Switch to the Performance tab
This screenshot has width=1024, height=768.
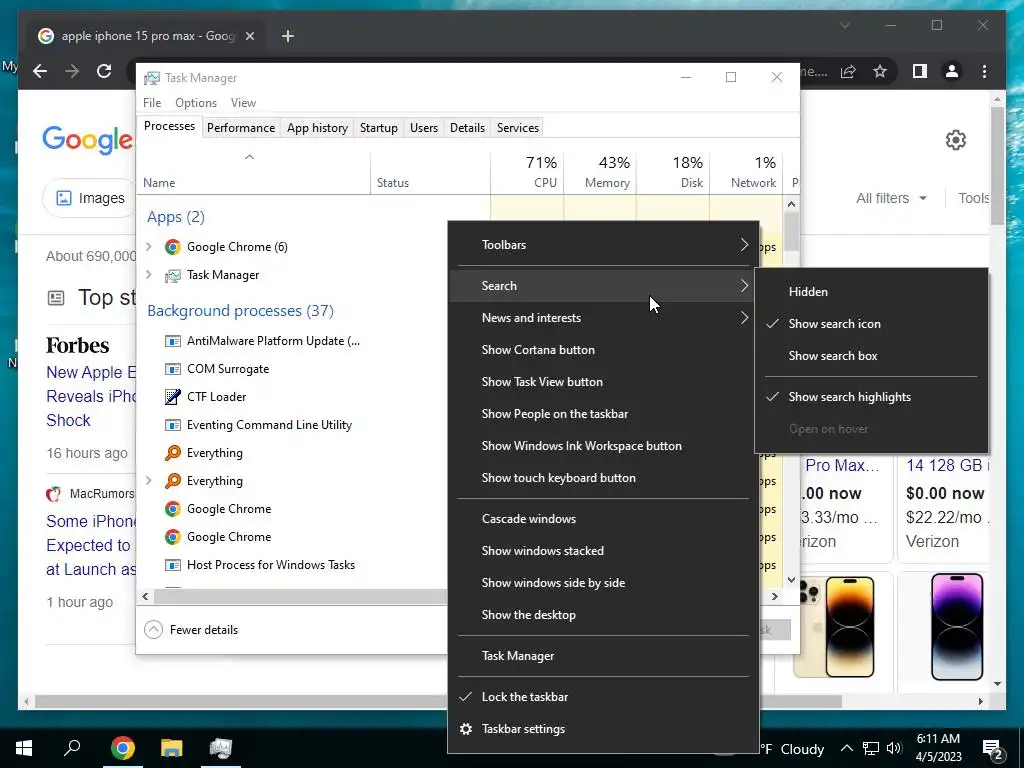coord(241,128)
